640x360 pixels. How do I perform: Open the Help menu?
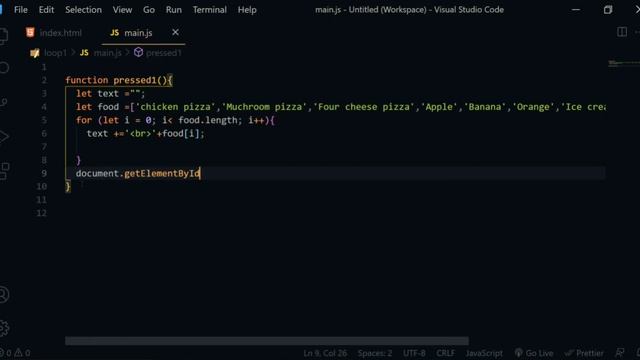pos(247,9)
